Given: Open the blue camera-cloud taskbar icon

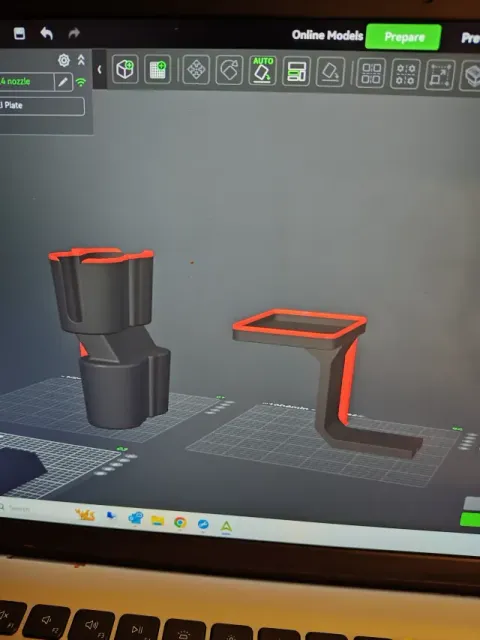Looking at the screenshot, I should [135, 518].
